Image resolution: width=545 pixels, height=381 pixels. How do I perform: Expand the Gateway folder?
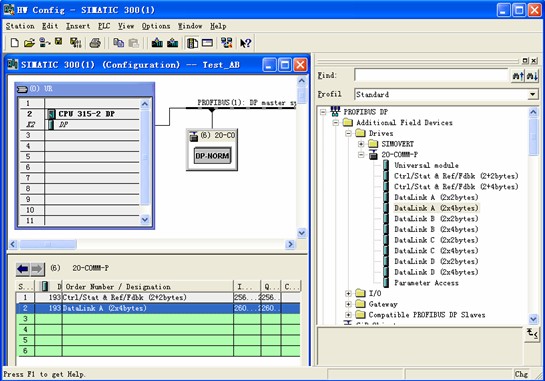(x=348, y=304)
